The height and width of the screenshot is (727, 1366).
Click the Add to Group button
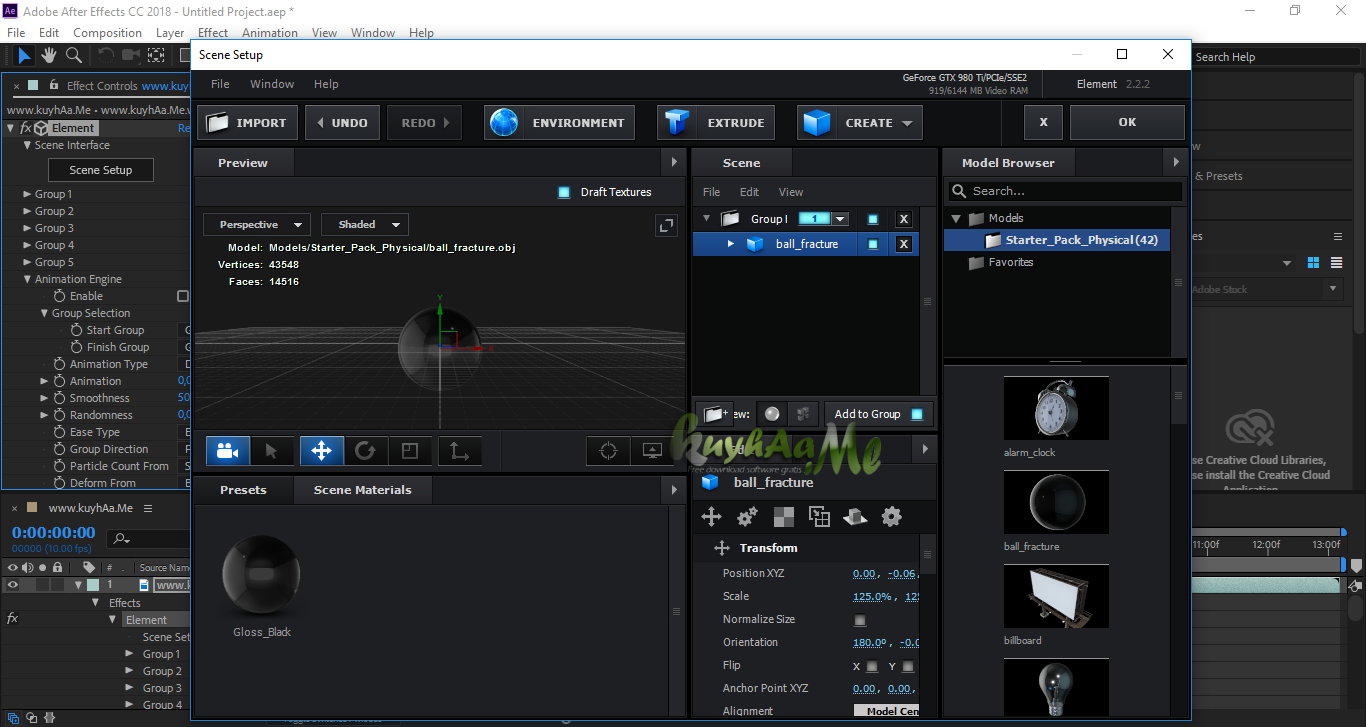click(866, 413)
